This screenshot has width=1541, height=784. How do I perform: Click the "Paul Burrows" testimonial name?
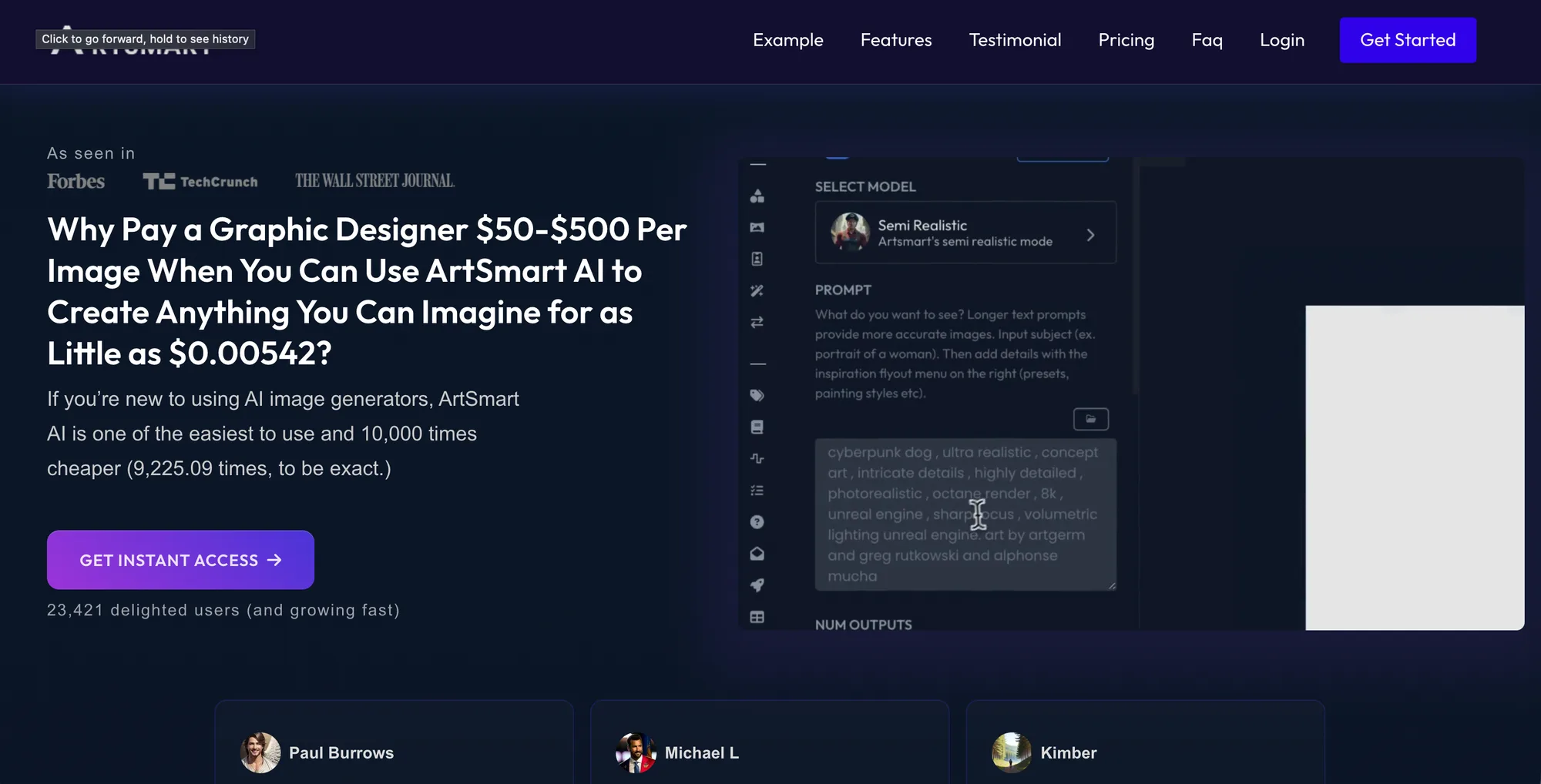[x=341, y=753]
